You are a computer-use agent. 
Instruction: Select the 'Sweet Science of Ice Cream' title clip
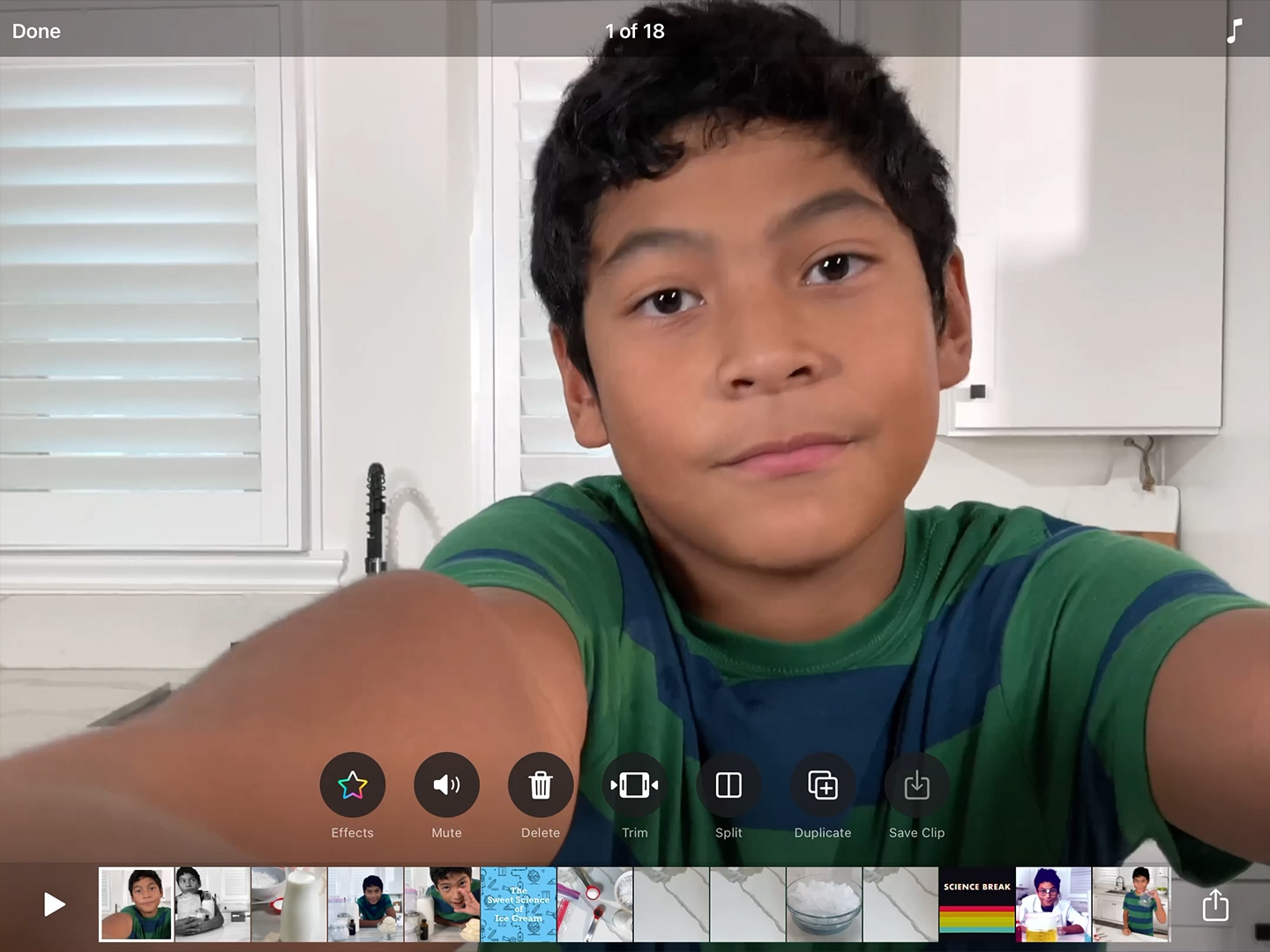click(x=518, y=904)
